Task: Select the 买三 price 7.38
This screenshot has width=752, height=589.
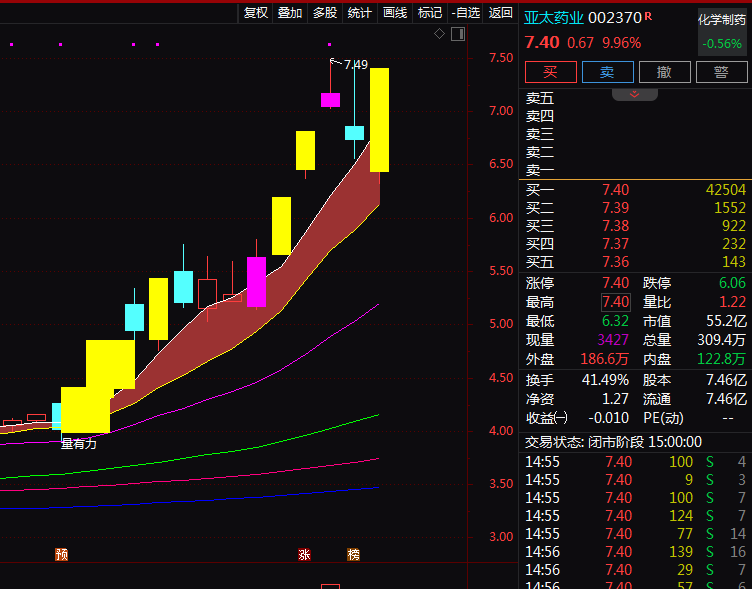Action: [x=615, y=226]
